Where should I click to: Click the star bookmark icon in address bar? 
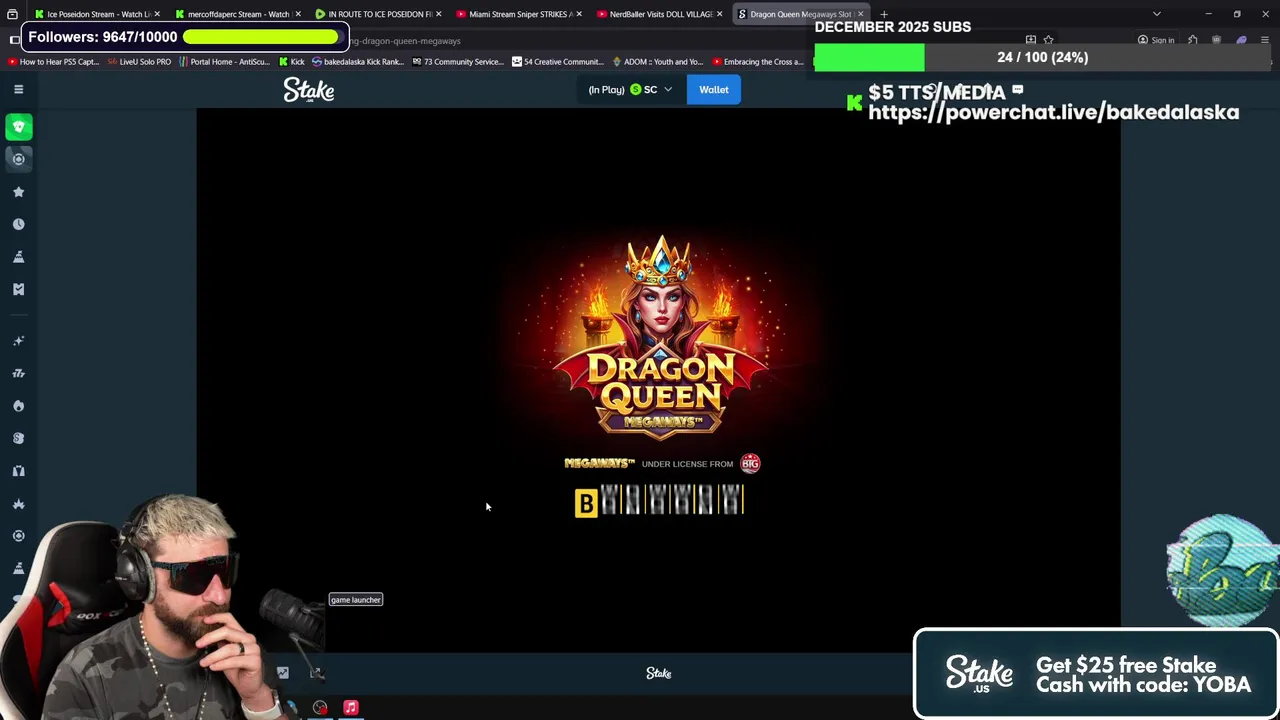click(x=1048, y=40)
